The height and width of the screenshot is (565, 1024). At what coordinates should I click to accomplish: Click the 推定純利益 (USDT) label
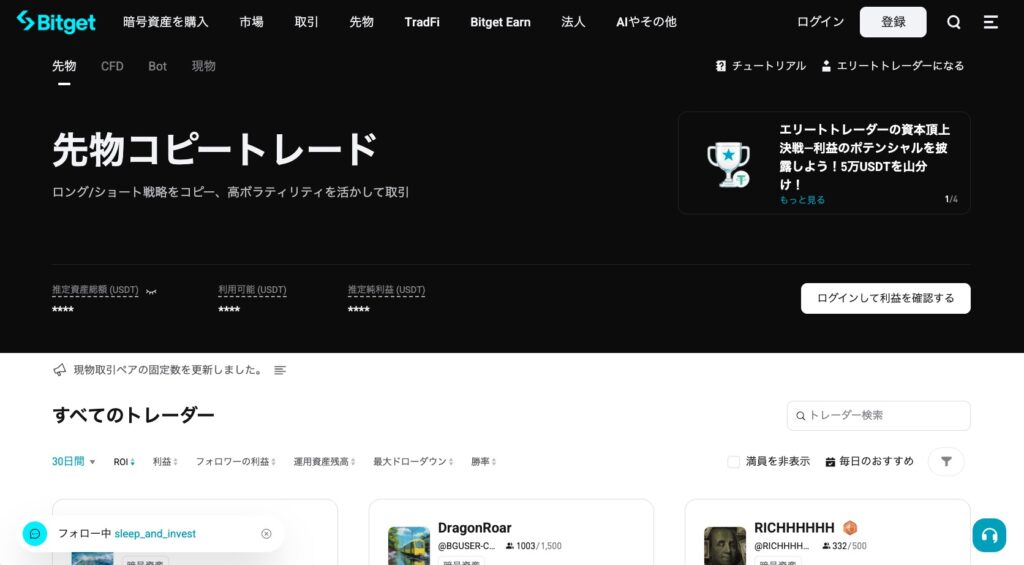387,290
